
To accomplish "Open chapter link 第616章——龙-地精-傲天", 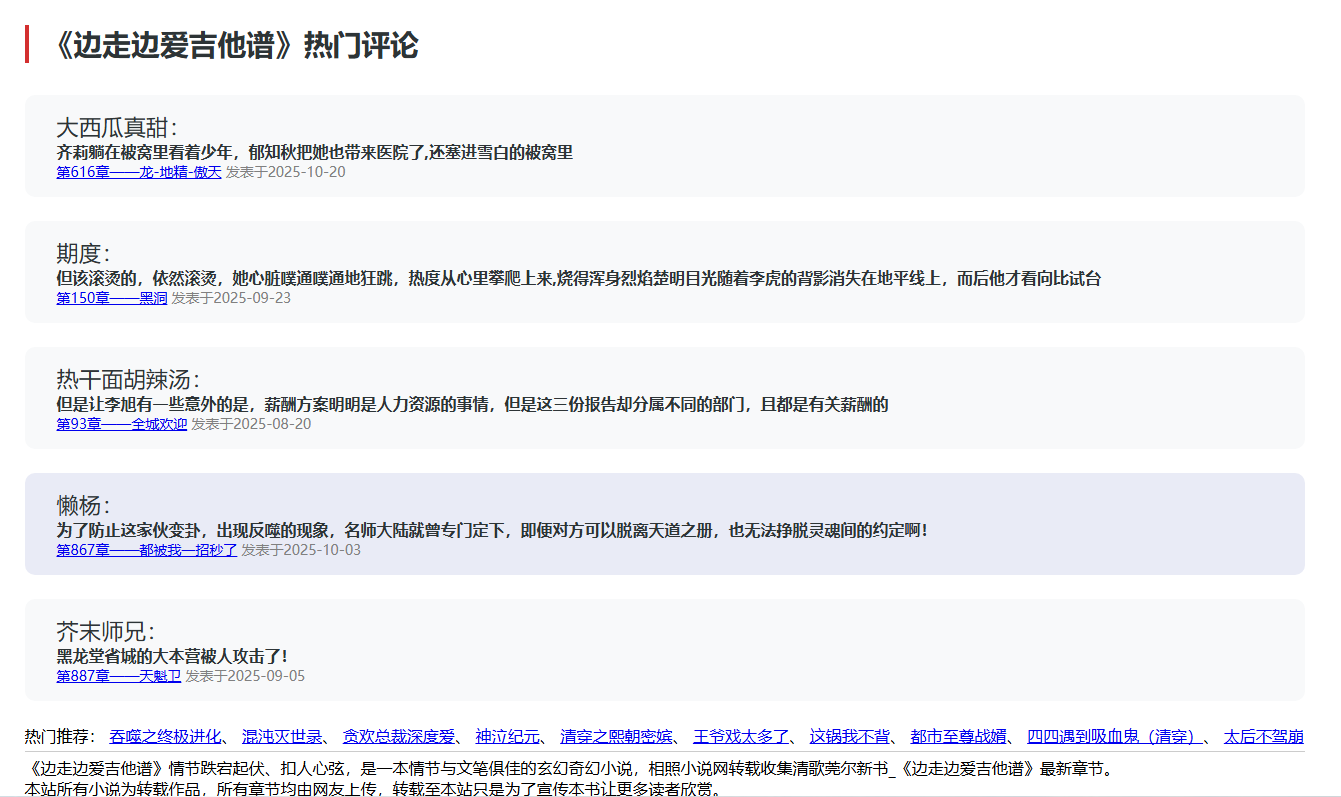I will 138,172.
